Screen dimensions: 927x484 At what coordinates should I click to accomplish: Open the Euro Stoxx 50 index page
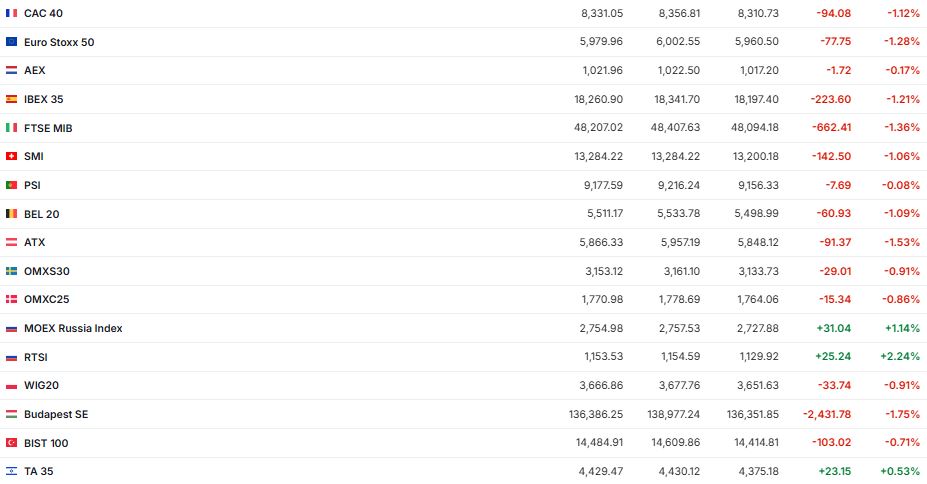click(x=59, y=42)
